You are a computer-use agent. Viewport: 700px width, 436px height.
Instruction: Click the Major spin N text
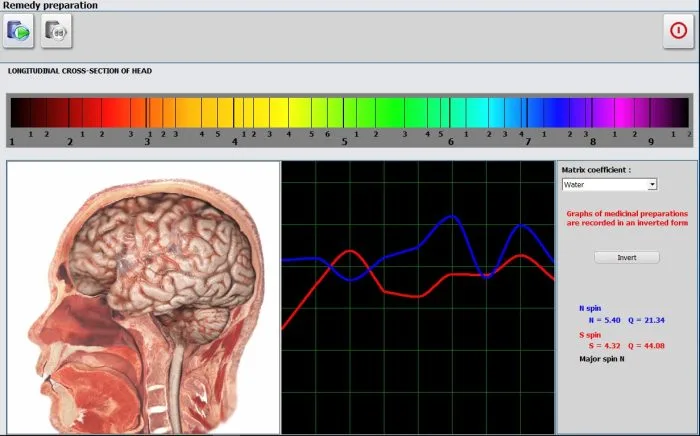pyautogui.click(x=601, y=358)
